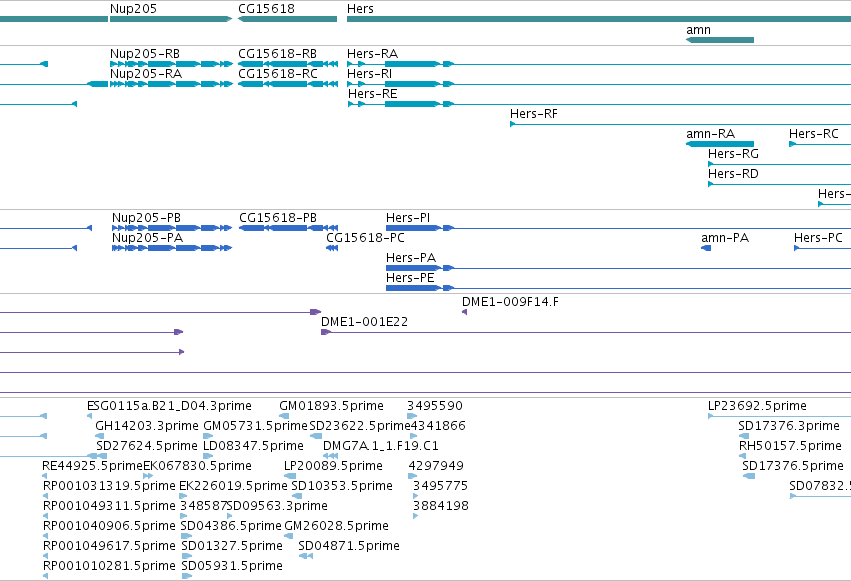Click the CG15618-PB protein label

pos(278,218)
